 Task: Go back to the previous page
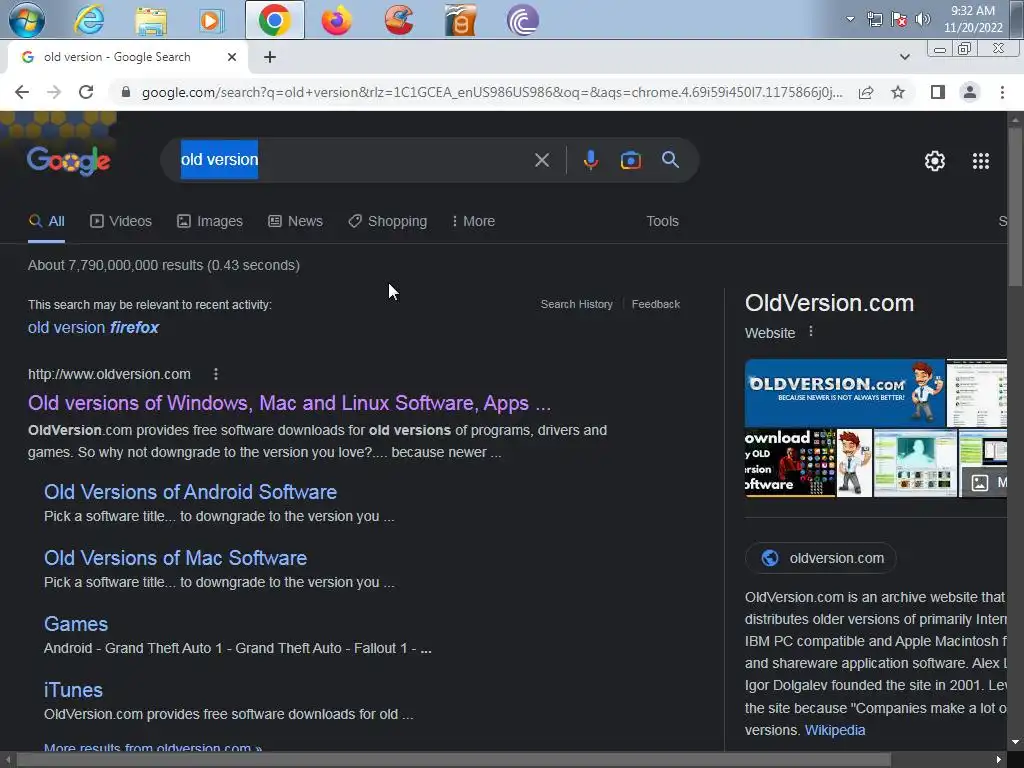pos(22,92)
